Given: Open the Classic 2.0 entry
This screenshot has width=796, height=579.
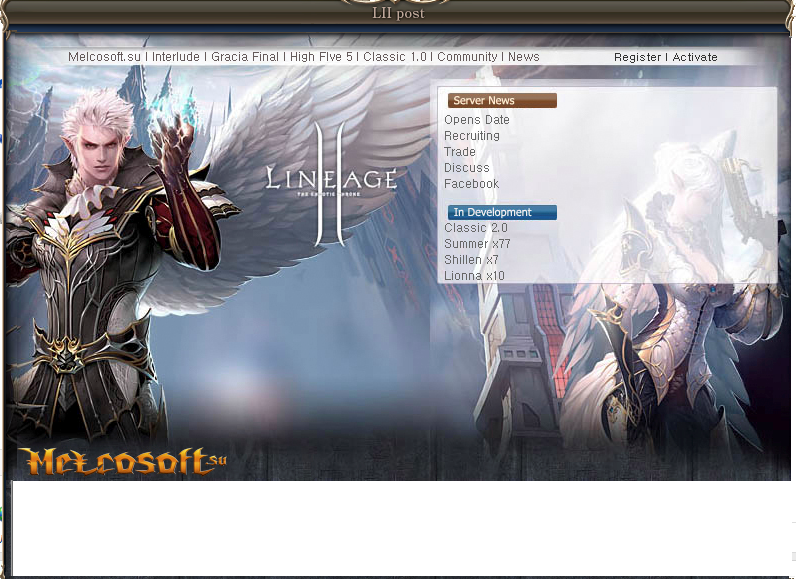Looking at the screenshot, I should coord(476,228).
